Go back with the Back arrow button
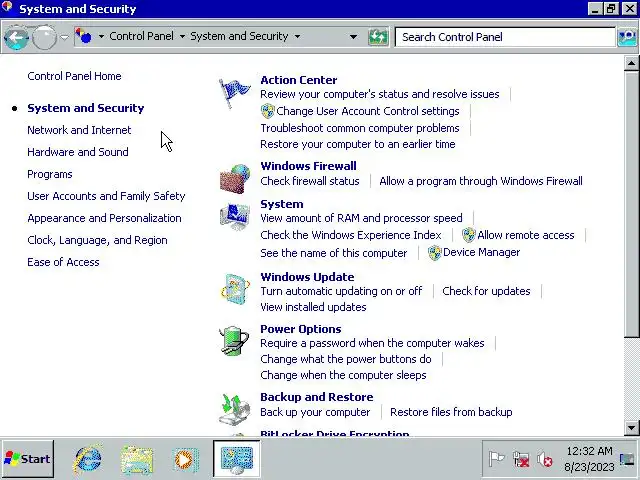Screen dimensions: 640x480 pos(16,38)
